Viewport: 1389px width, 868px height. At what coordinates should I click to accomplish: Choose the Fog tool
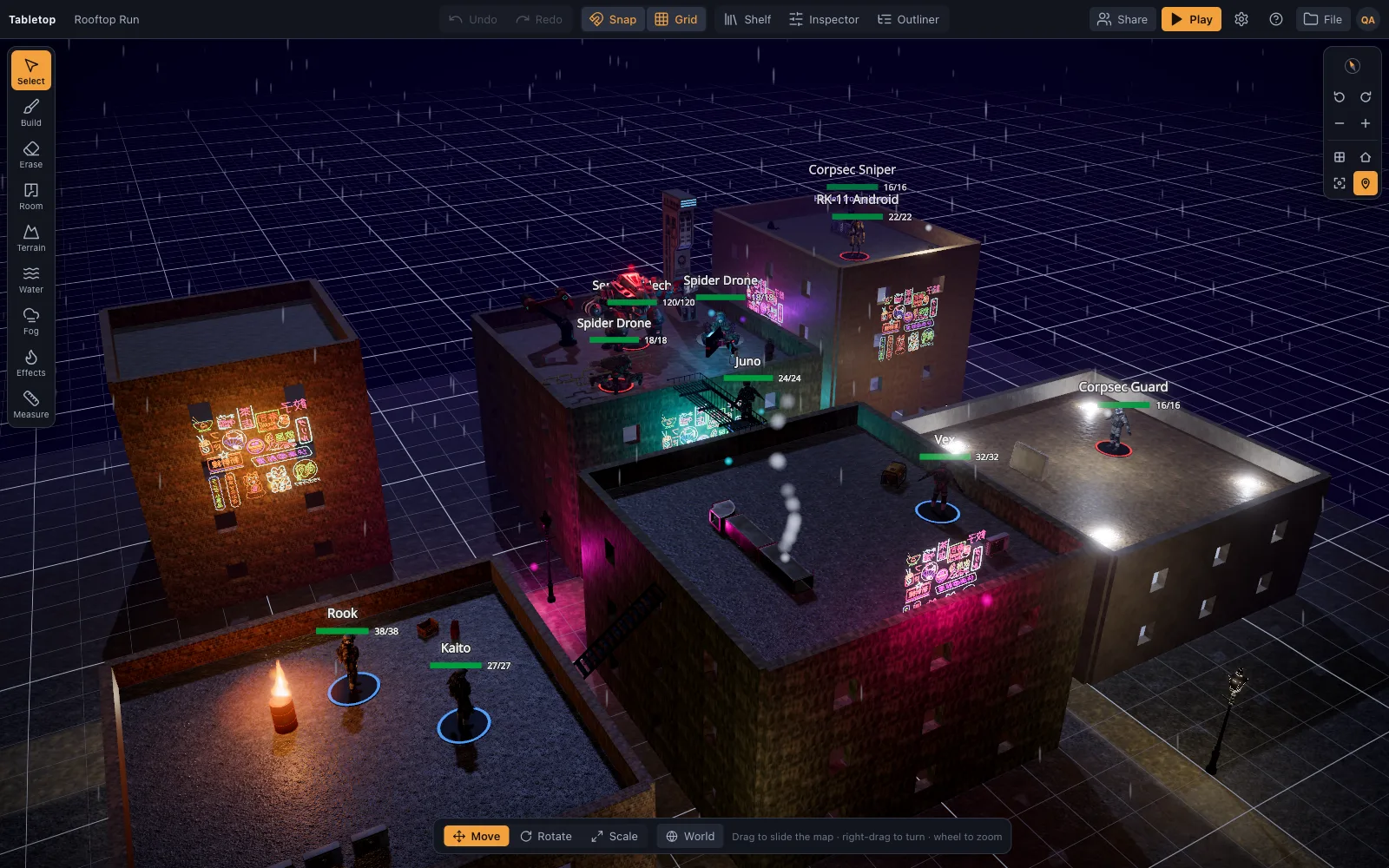pos(31,320)
